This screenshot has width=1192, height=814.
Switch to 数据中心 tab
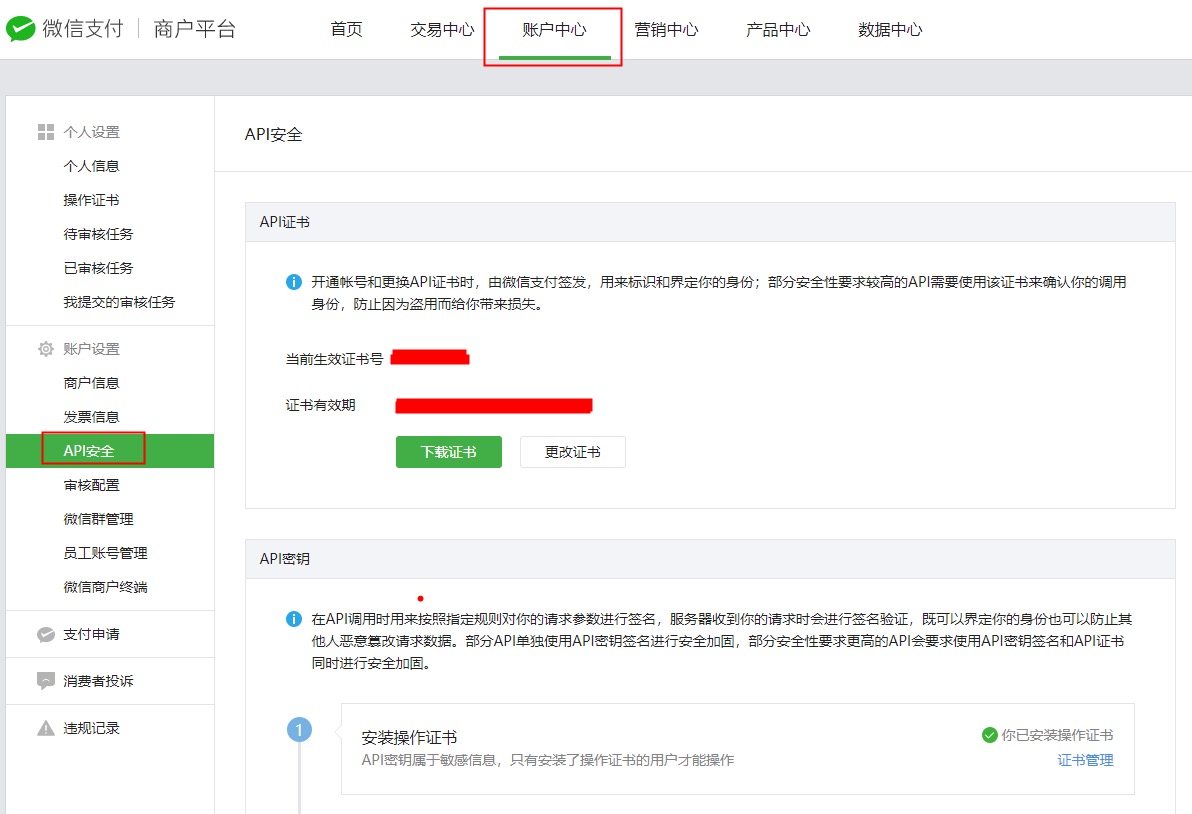[890, 30]
